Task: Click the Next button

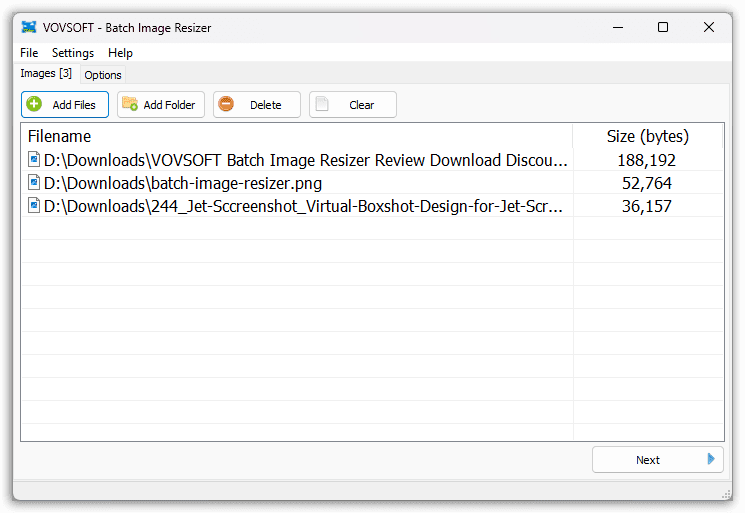Action: [658, 459]
